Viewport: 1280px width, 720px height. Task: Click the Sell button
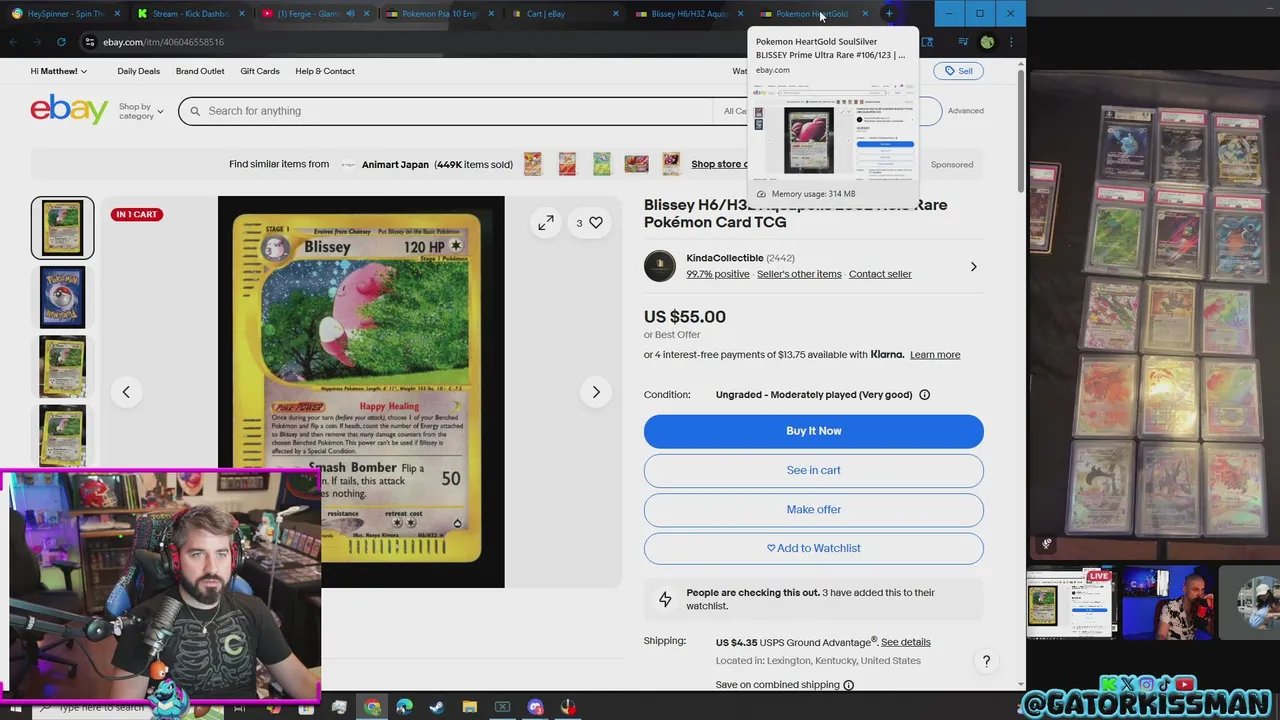tap(958, 71)
